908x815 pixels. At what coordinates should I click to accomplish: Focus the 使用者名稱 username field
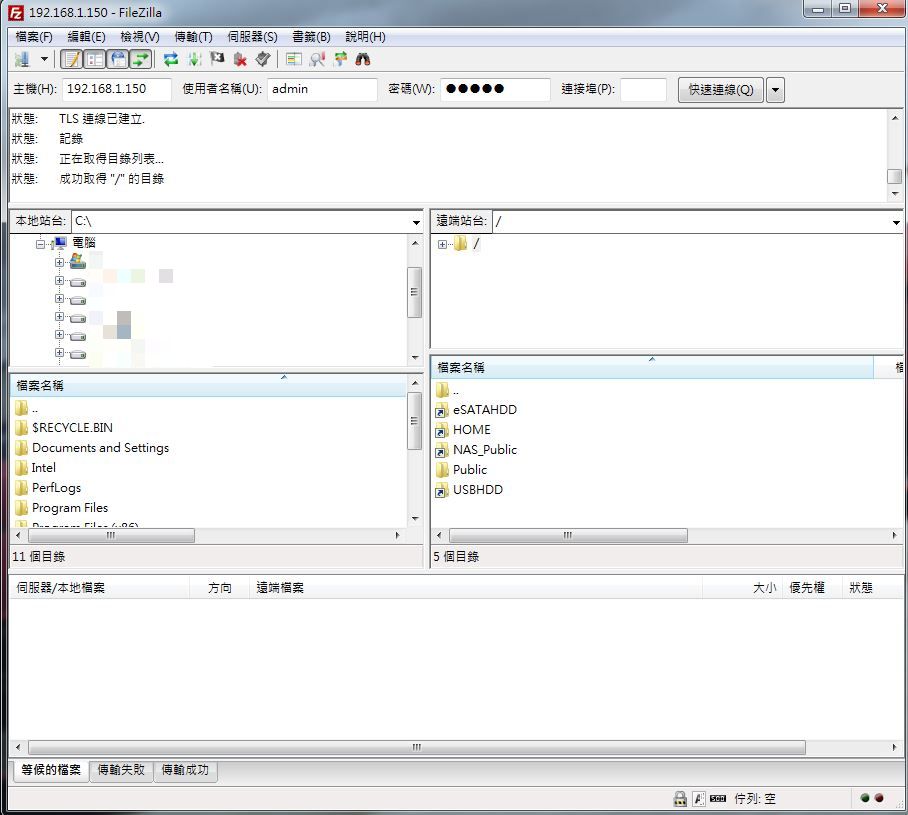322,89
